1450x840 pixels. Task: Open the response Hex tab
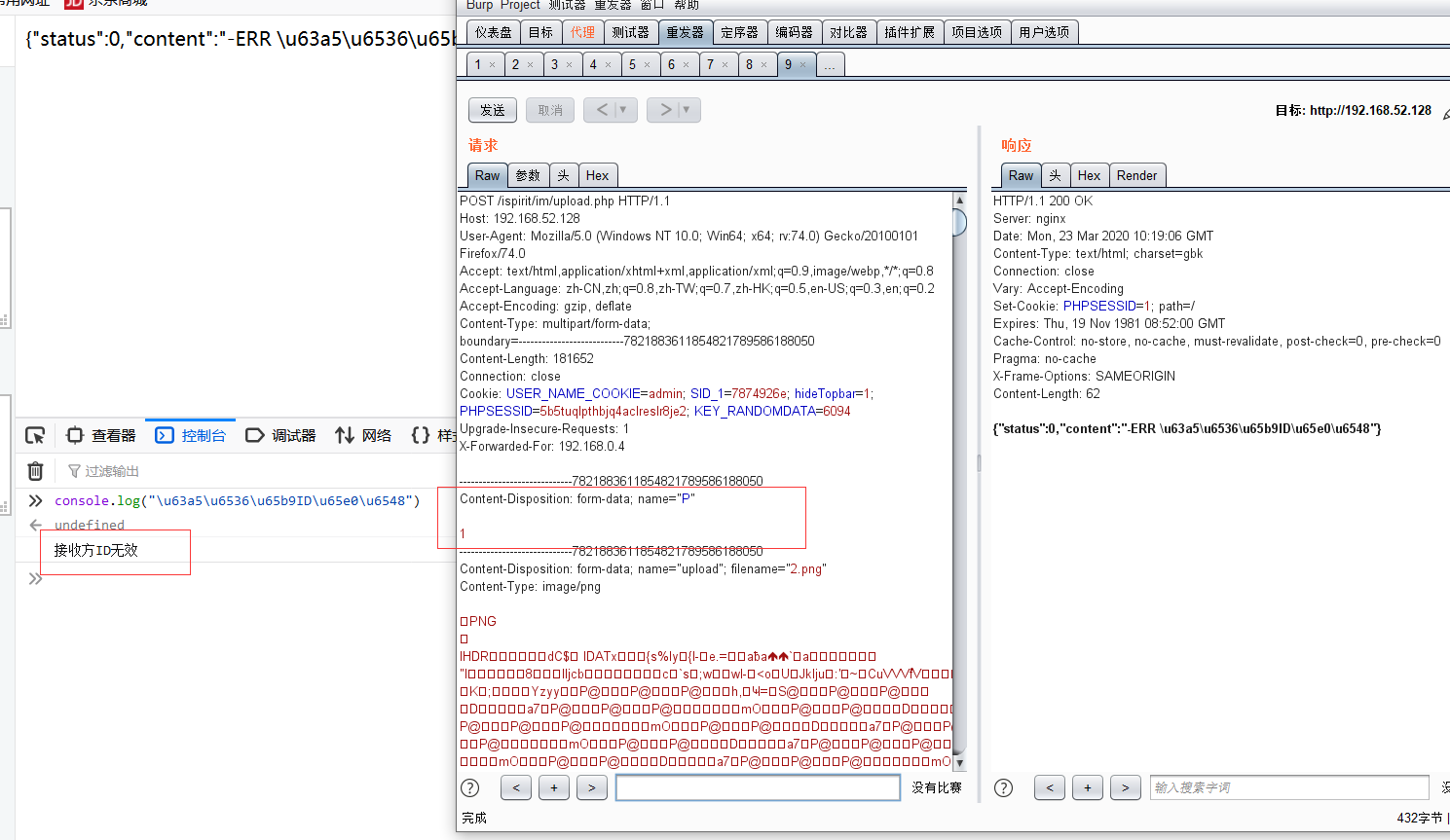1089,175
